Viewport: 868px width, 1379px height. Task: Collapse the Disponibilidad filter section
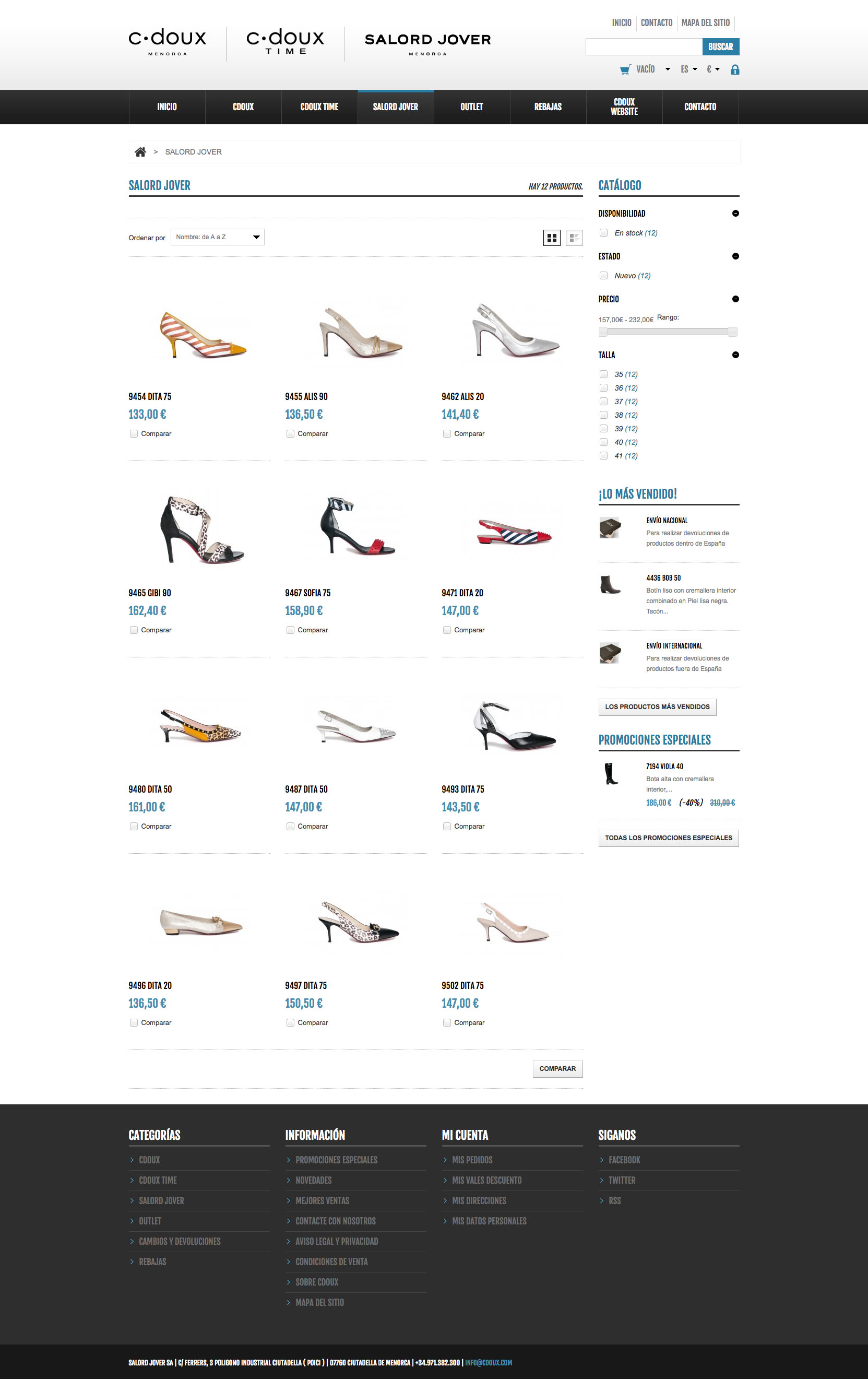tap(736, 213)
